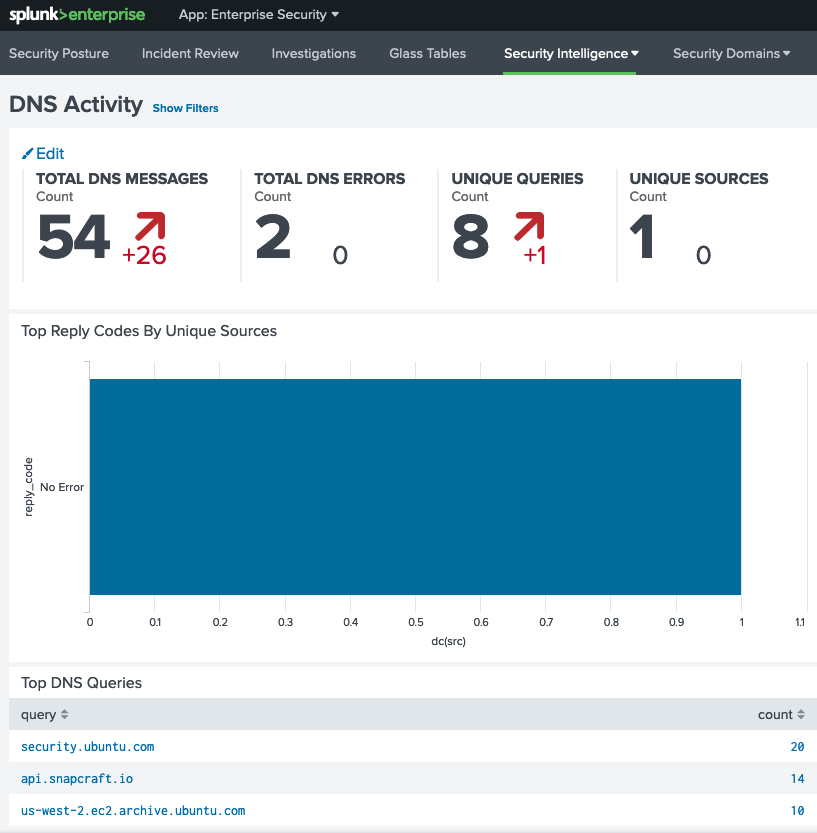
Task: Click the us-west-2.ec2.archive.ubuntu.com entry
Action: tap(134, 810)
